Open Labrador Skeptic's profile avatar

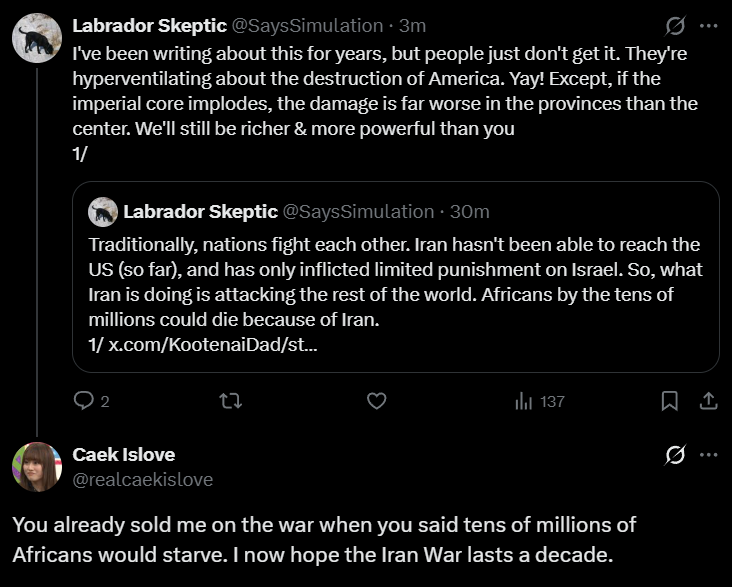[37, 38]
